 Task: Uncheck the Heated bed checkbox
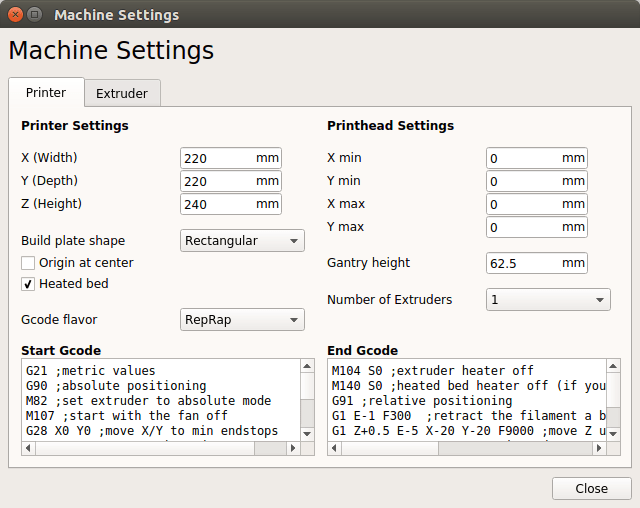coord(29,284)
